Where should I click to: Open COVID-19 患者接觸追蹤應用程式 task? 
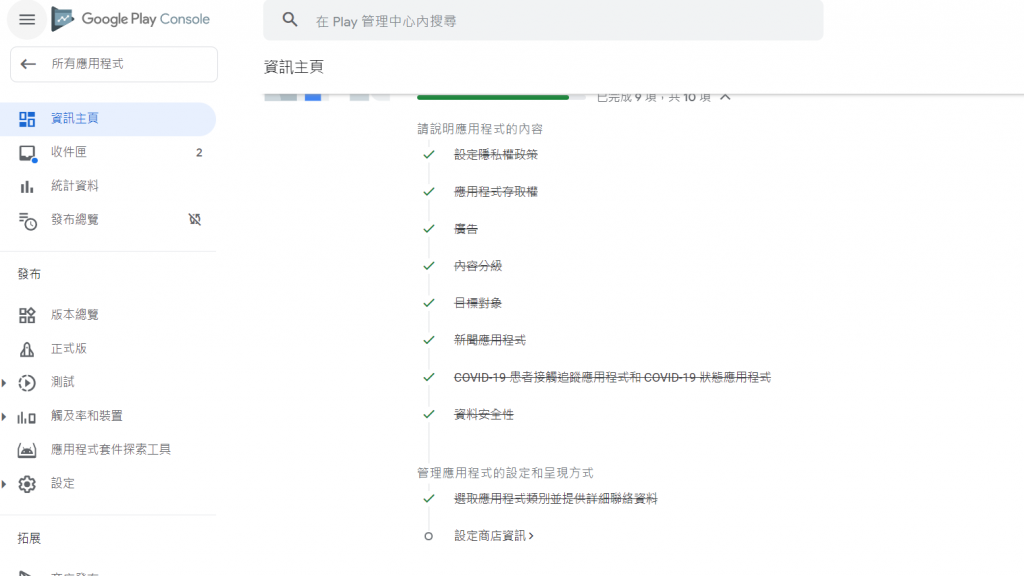(612, 377)
